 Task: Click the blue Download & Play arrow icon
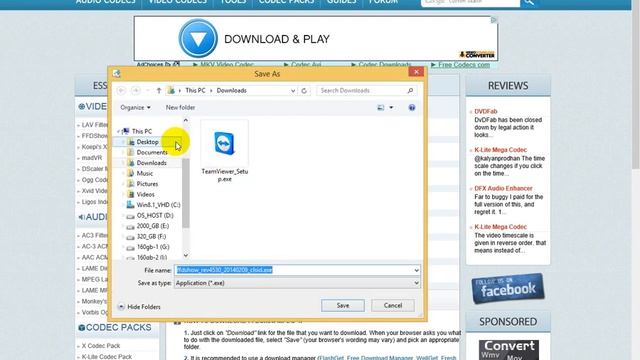(x=198, y=39)
